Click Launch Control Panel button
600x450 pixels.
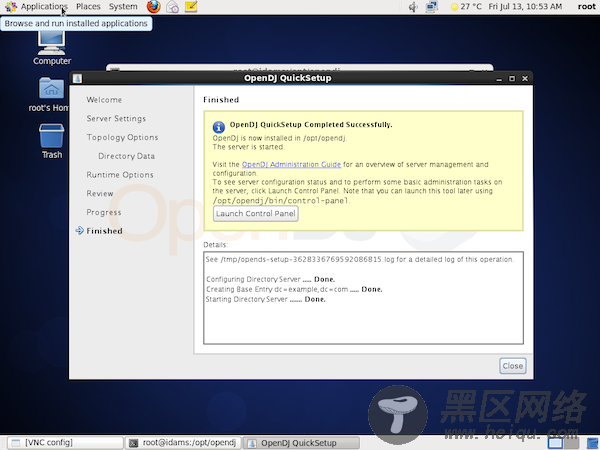tap(256, 214)
